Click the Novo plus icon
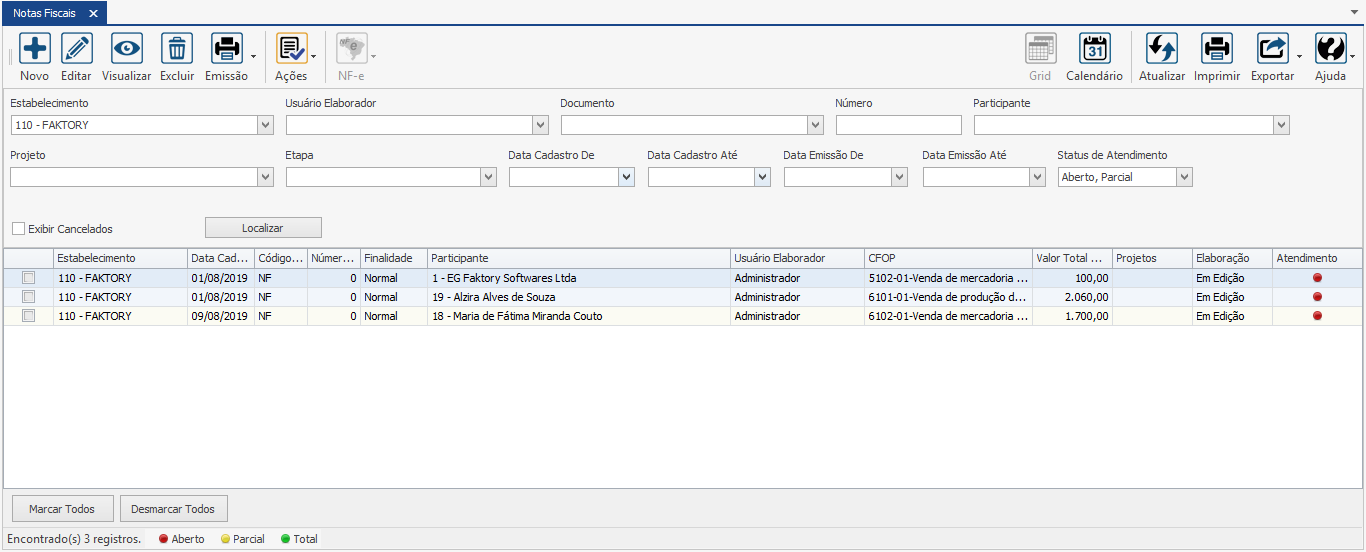Image resolution: width=1366 pixels, height=552 pixels. pos(35,48)
